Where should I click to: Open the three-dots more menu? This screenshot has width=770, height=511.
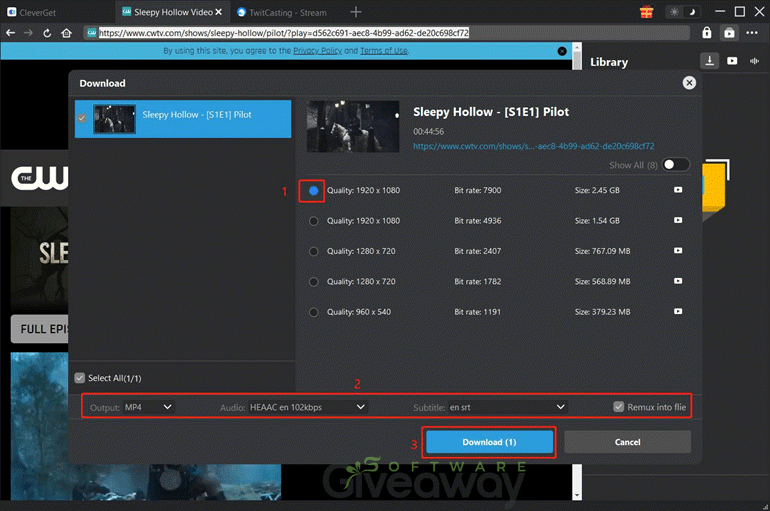[x=752, y=33]
